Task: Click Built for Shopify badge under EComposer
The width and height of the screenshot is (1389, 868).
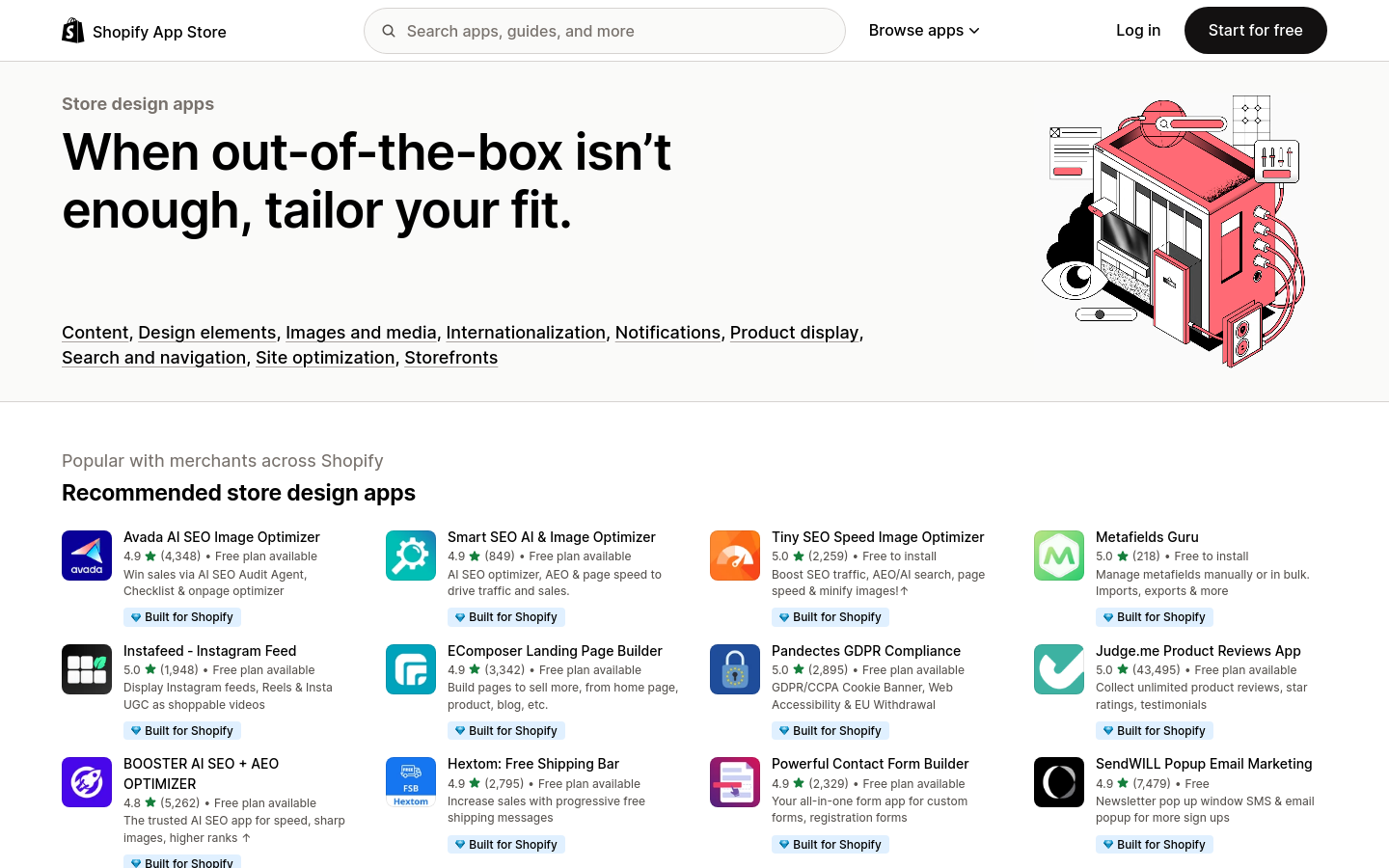Action: 506,731
